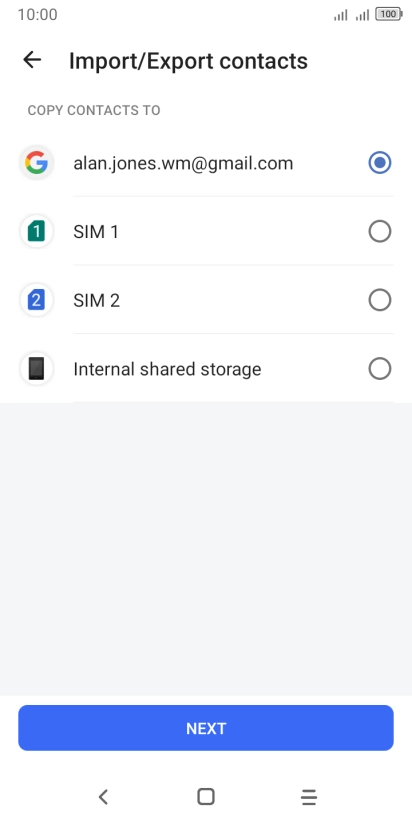Choose SIM 1 text label
Screen dimensions: 412x824
click(96, 232)
